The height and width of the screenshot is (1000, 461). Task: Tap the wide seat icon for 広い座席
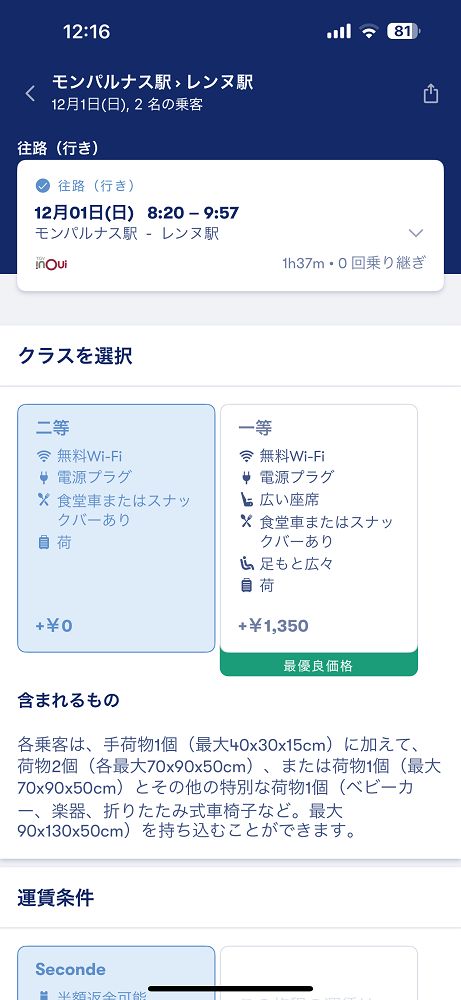(246, 499)
